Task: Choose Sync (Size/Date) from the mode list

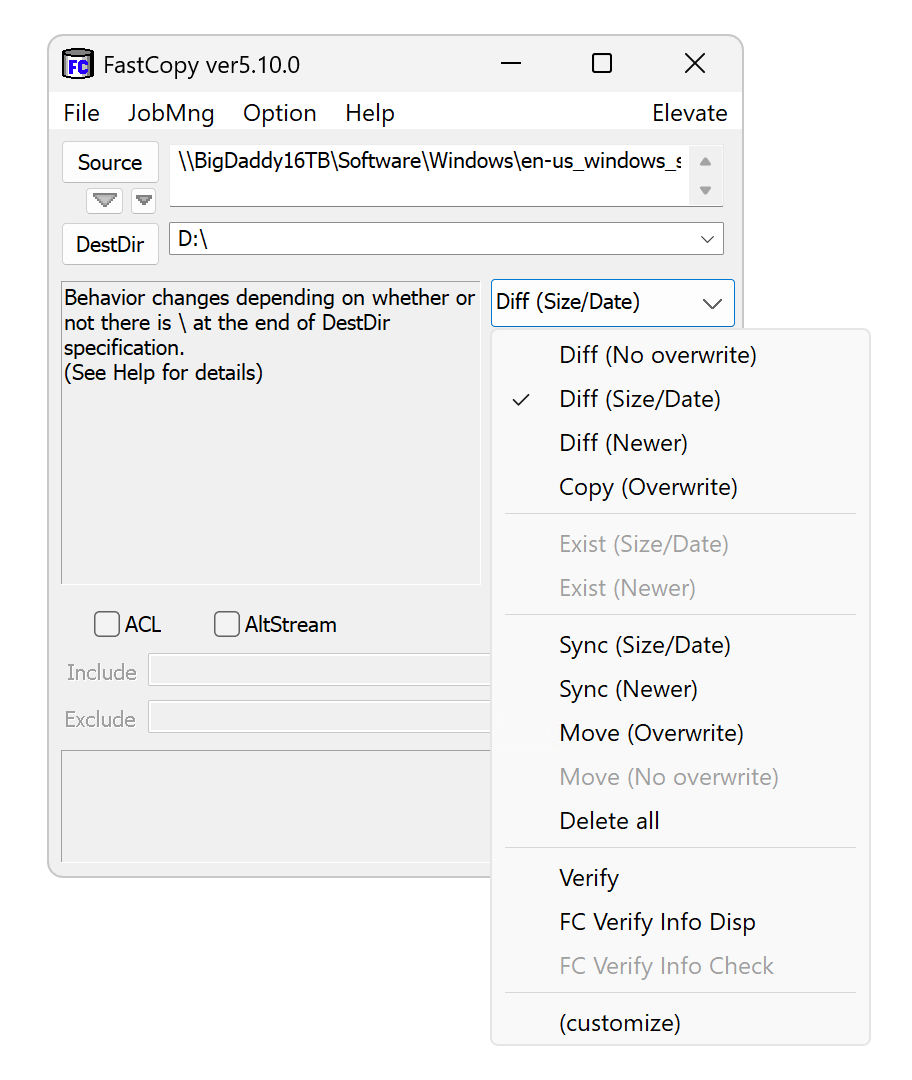Action: [x=645, y=646]
